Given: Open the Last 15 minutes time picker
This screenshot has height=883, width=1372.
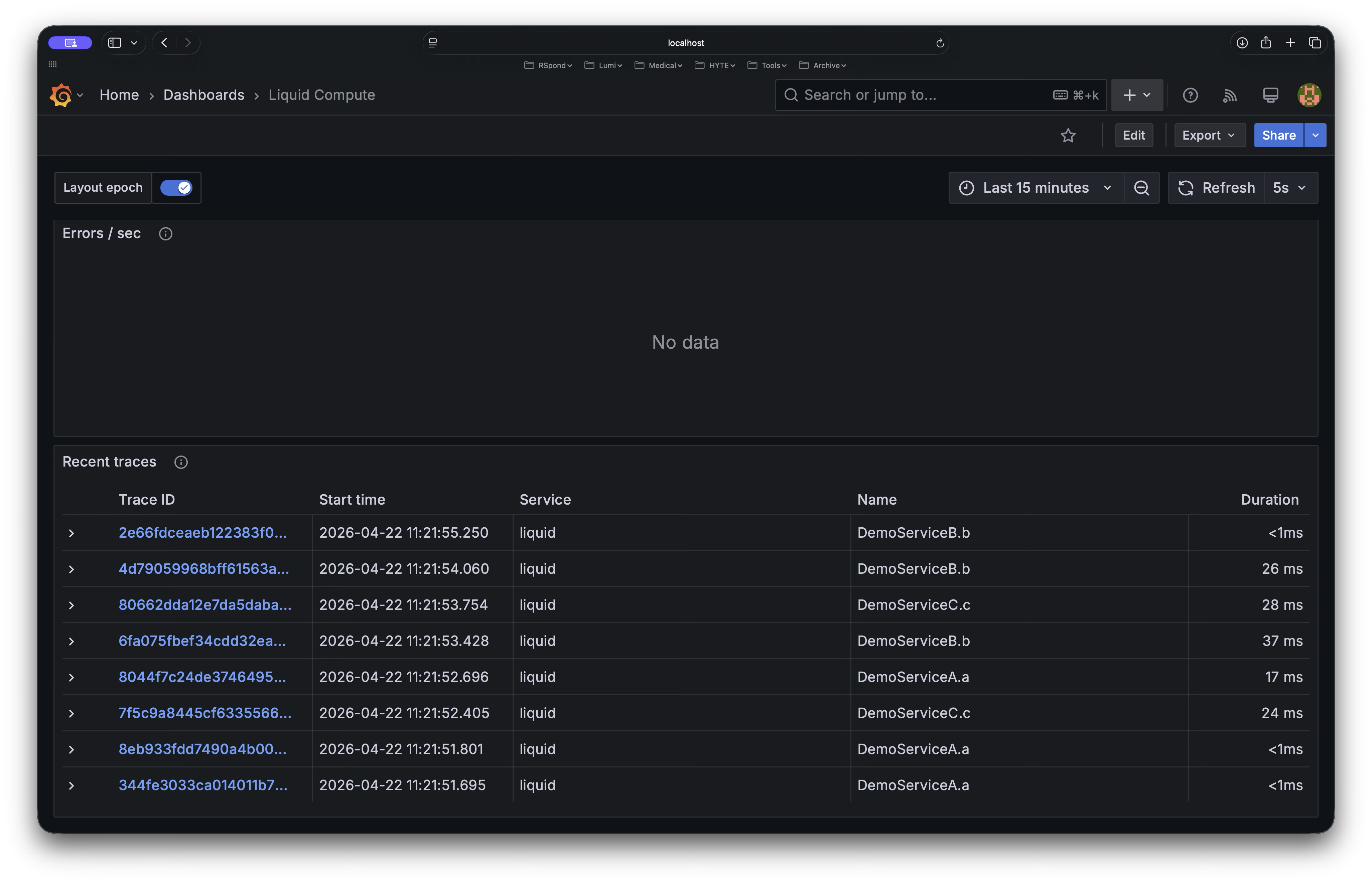Looking at the screenshot, I should tap(1036, 187).
